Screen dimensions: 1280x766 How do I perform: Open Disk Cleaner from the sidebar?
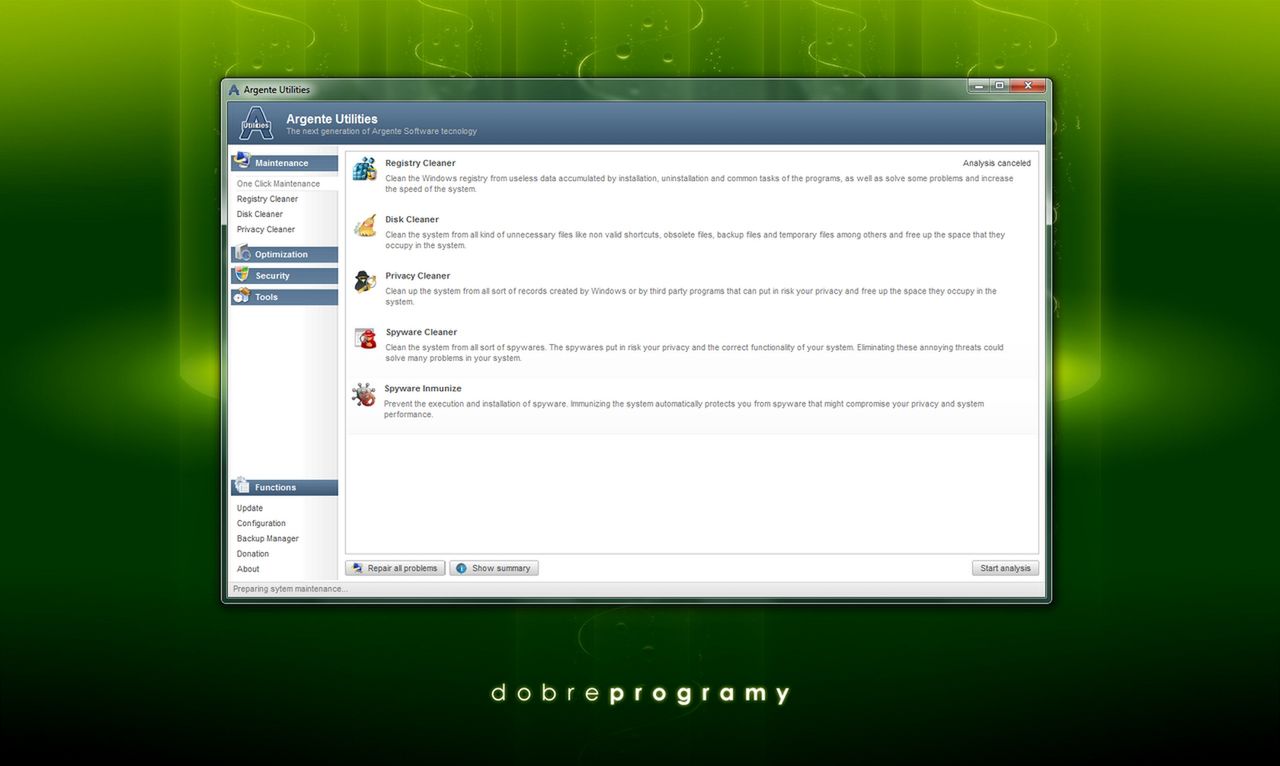pyautogui.click(x=260, y=214)
